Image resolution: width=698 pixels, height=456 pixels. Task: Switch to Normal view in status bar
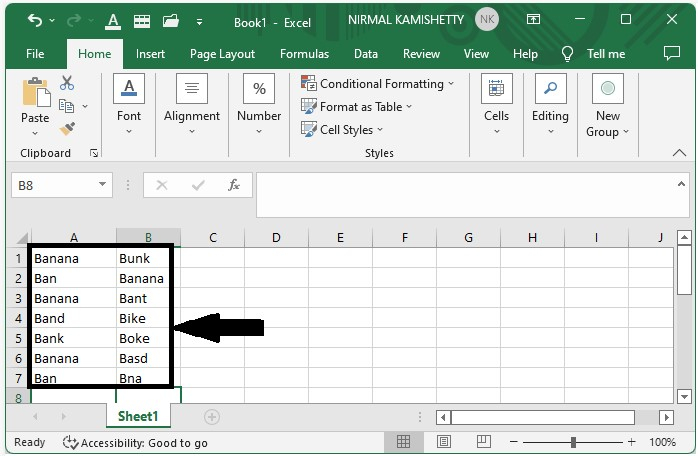pos(404,442)
